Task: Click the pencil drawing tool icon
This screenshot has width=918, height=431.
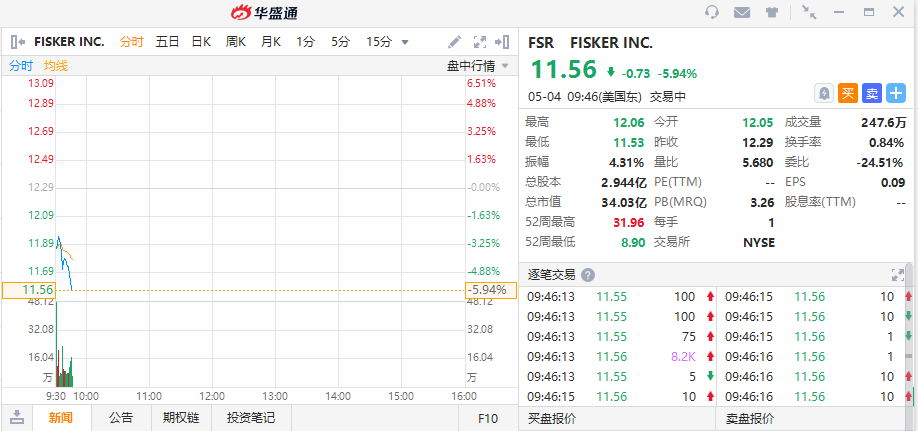Action: pos(455,42)
